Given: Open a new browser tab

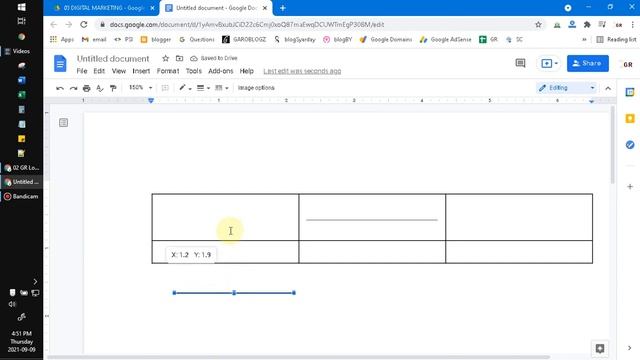Looking at the screenshot, I should pos(282,8).
